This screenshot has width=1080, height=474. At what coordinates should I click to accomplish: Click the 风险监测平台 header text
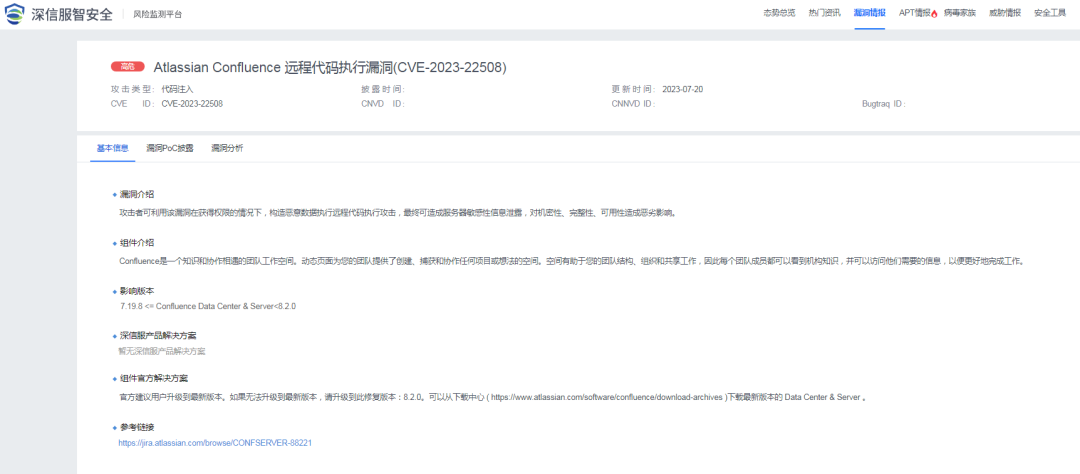(158, 14)
